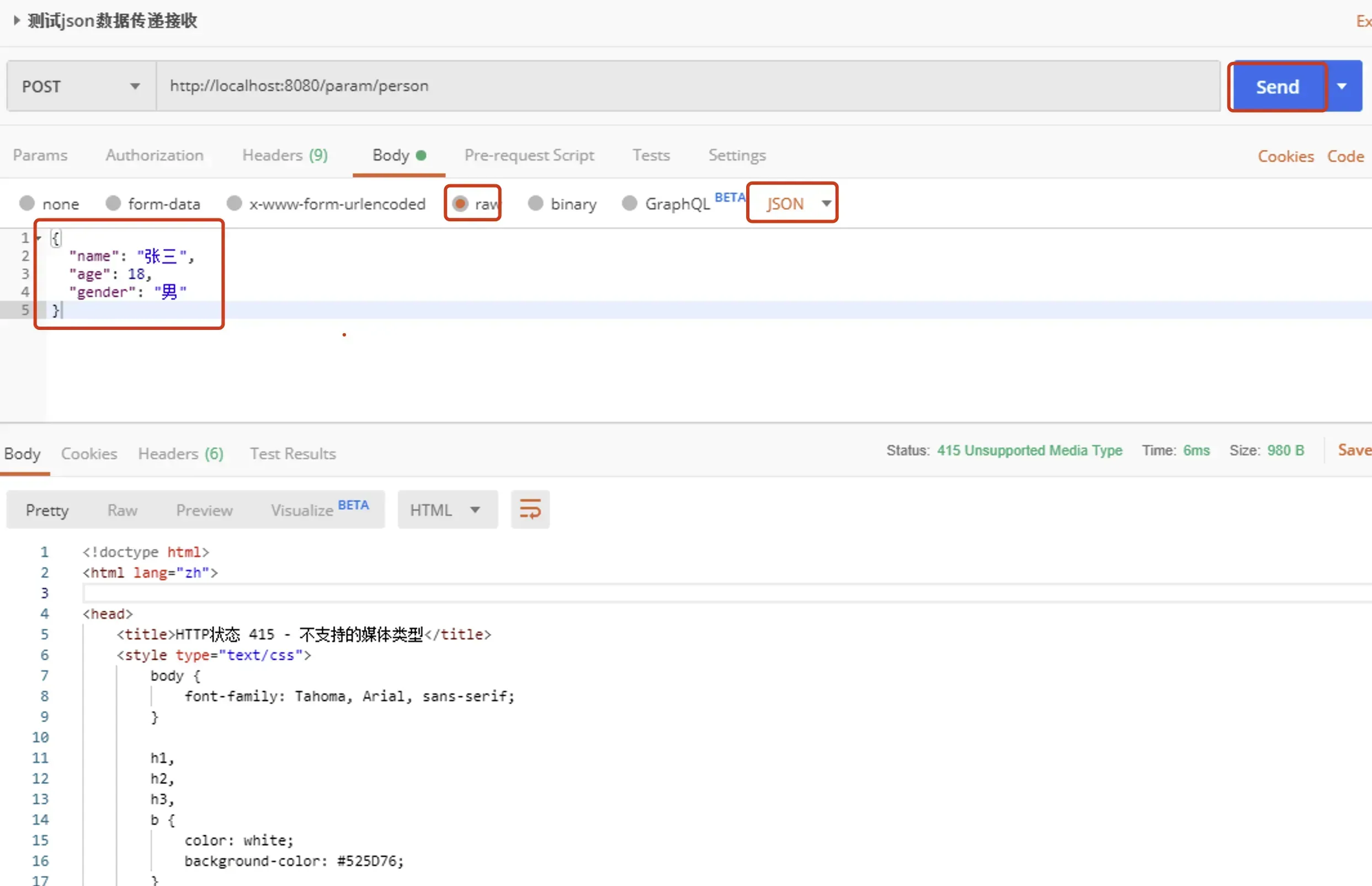Choose x-www-form-urlencoded body option
The height and width of the screenshot is (886, 1372).
click(x=234, y=204)
